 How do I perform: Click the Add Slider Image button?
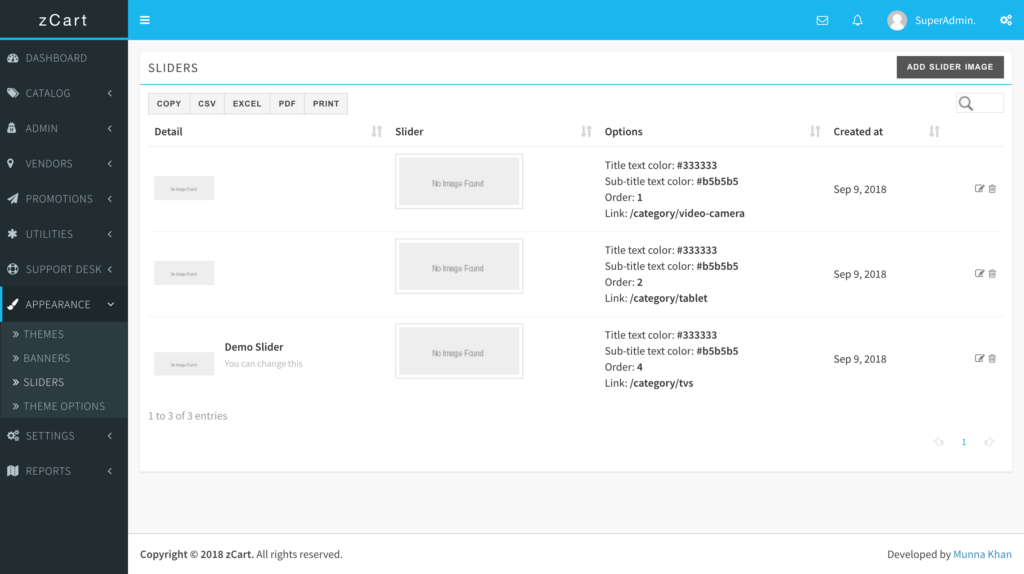click(x=949, y=67)
